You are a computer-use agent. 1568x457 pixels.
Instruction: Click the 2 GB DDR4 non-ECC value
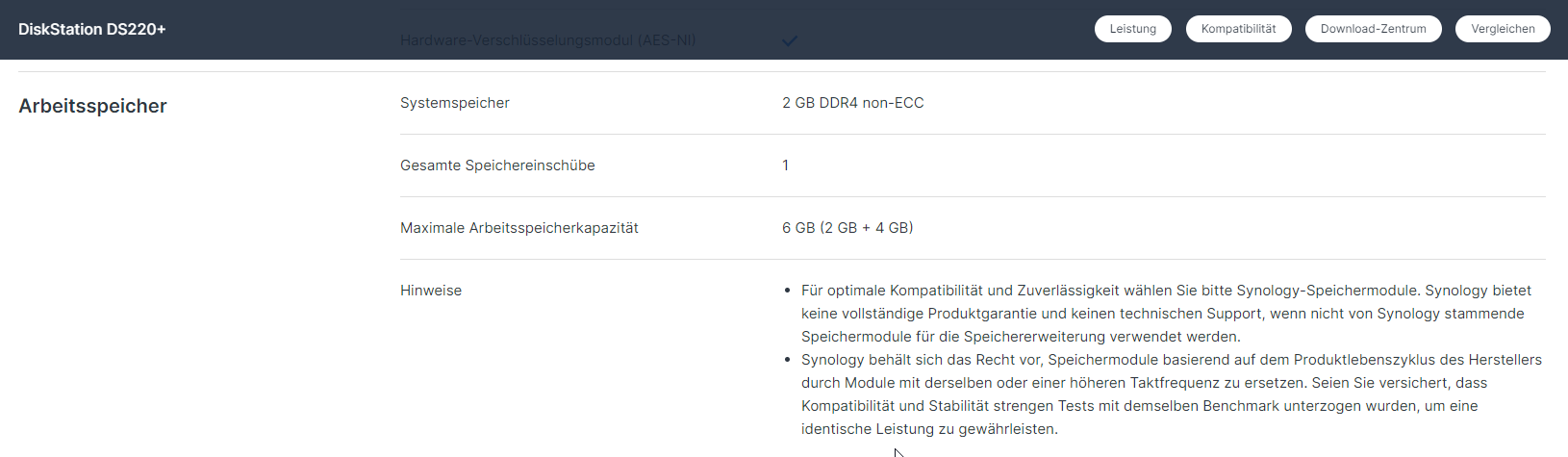point(853,103)
